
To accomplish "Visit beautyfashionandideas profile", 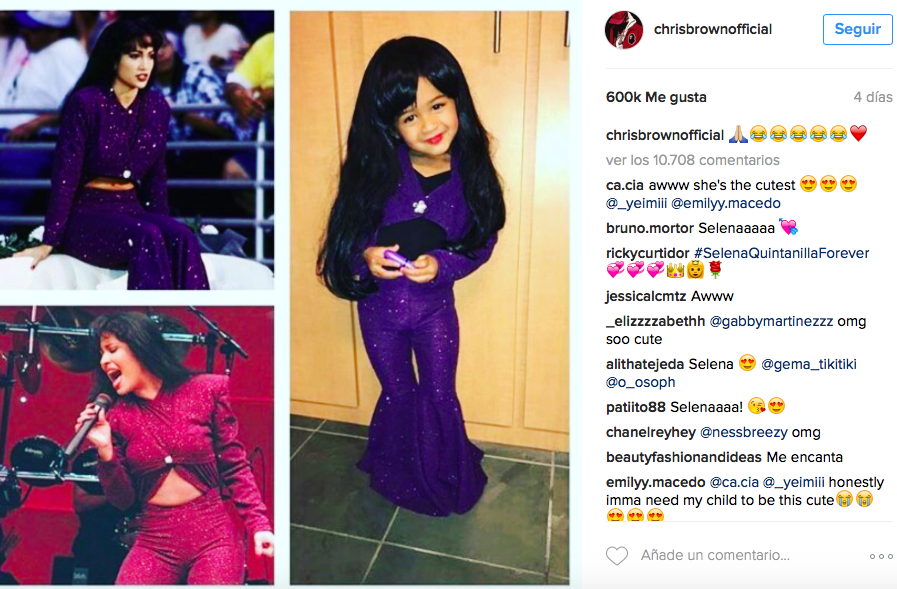I will click(x=684, y=457).
